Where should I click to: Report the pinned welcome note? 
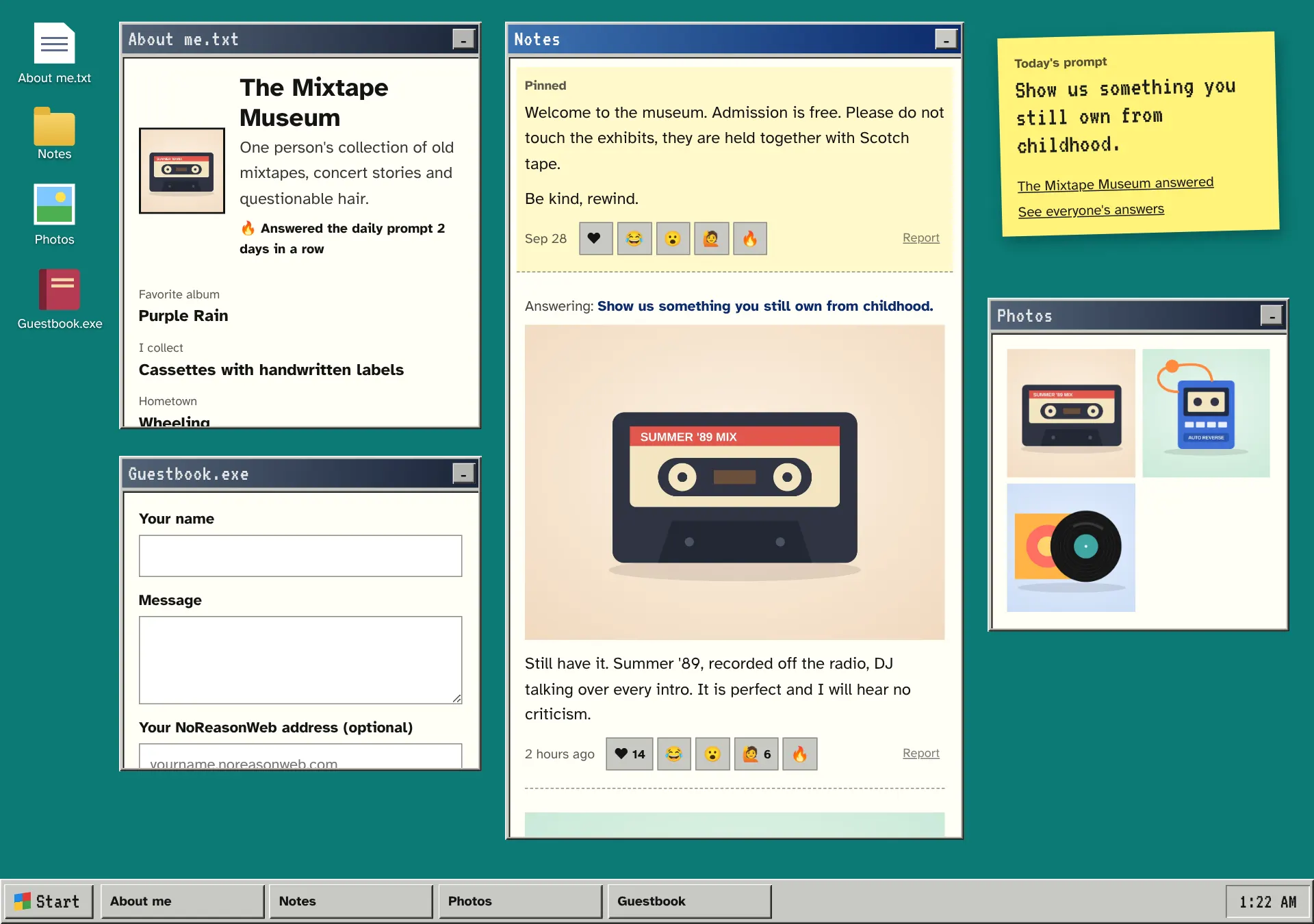click(920, 238)
